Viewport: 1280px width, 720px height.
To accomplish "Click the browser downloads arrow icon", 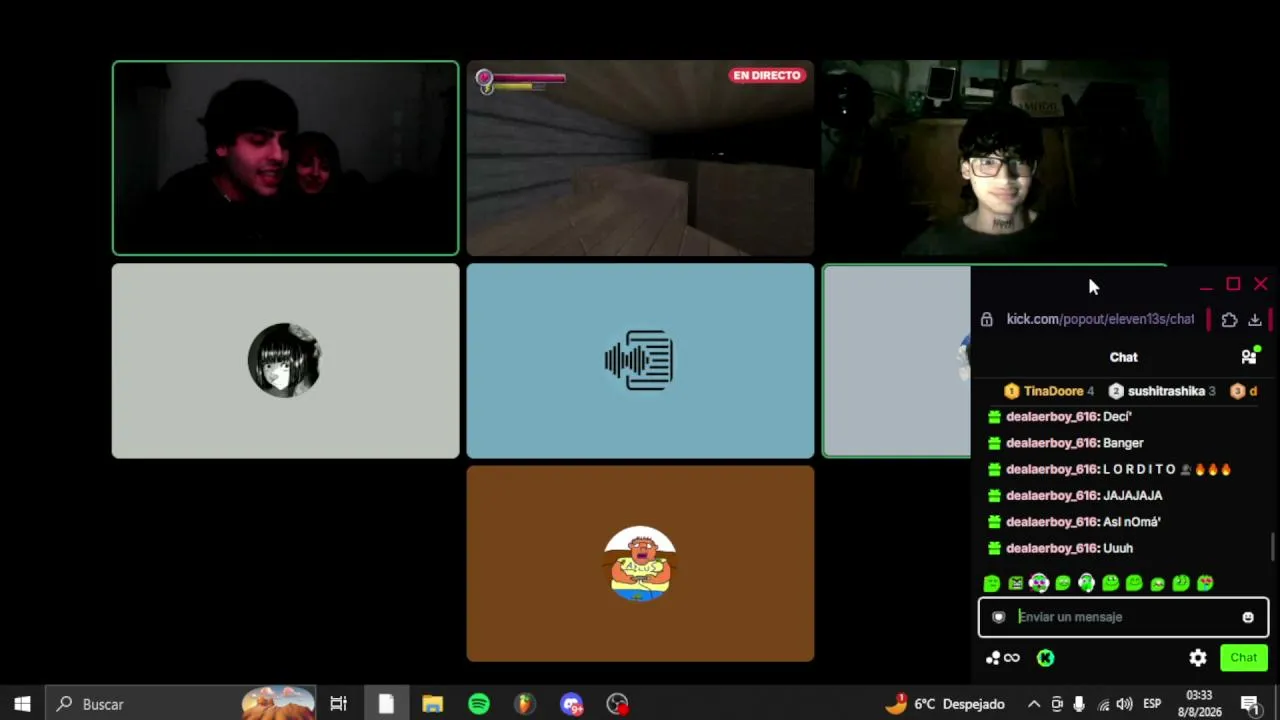I will (1255, 320).
